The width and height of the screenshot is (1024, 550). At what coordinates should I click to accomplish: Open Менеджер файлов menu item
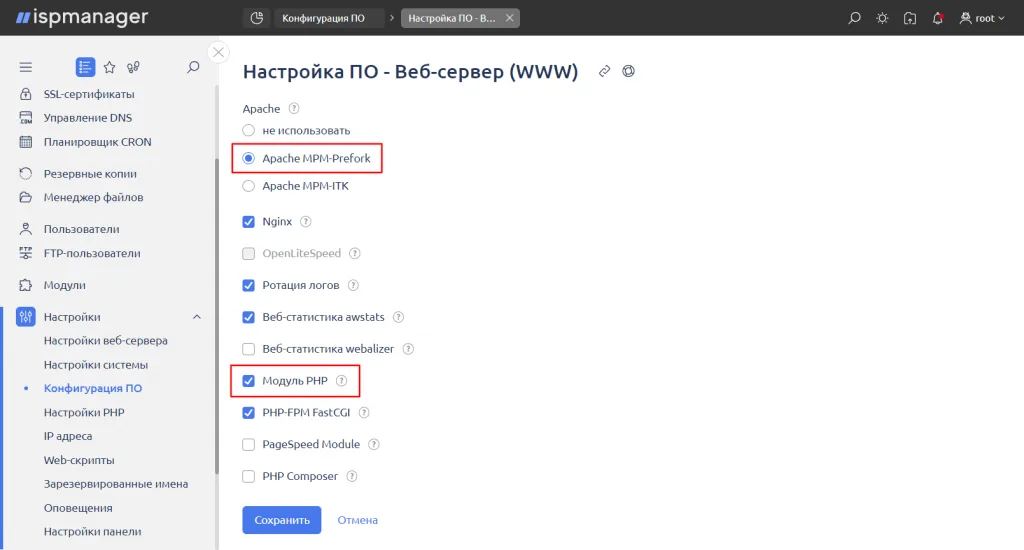coord(93,197)
